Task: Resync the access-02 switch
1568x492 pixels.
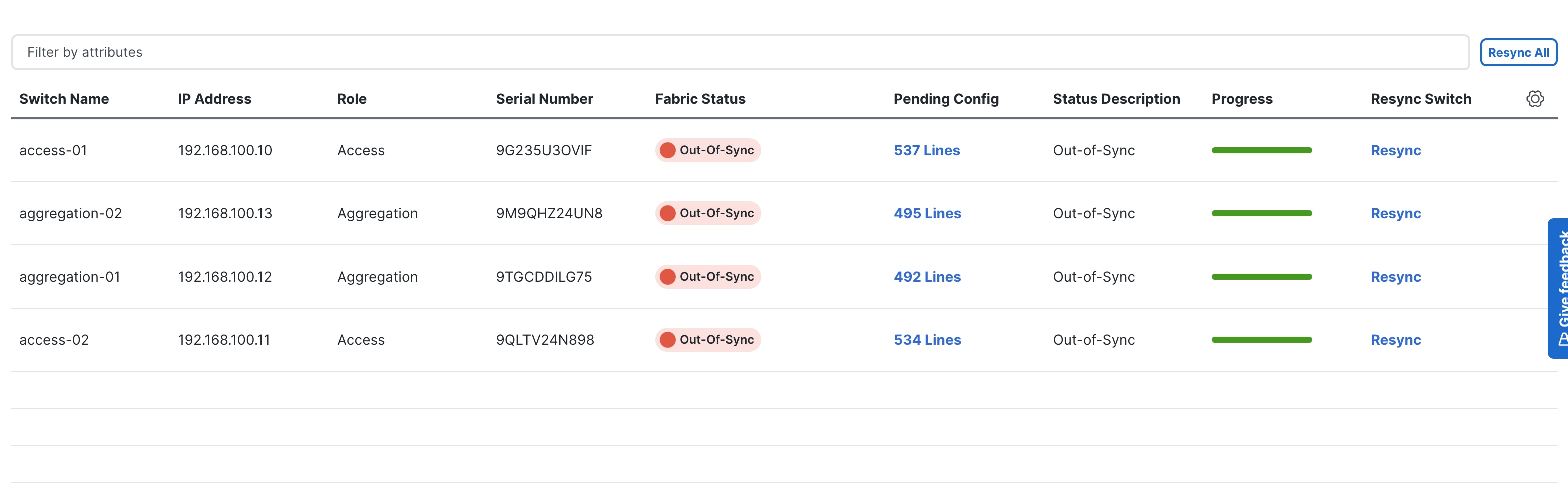Action: point(1395,340)
